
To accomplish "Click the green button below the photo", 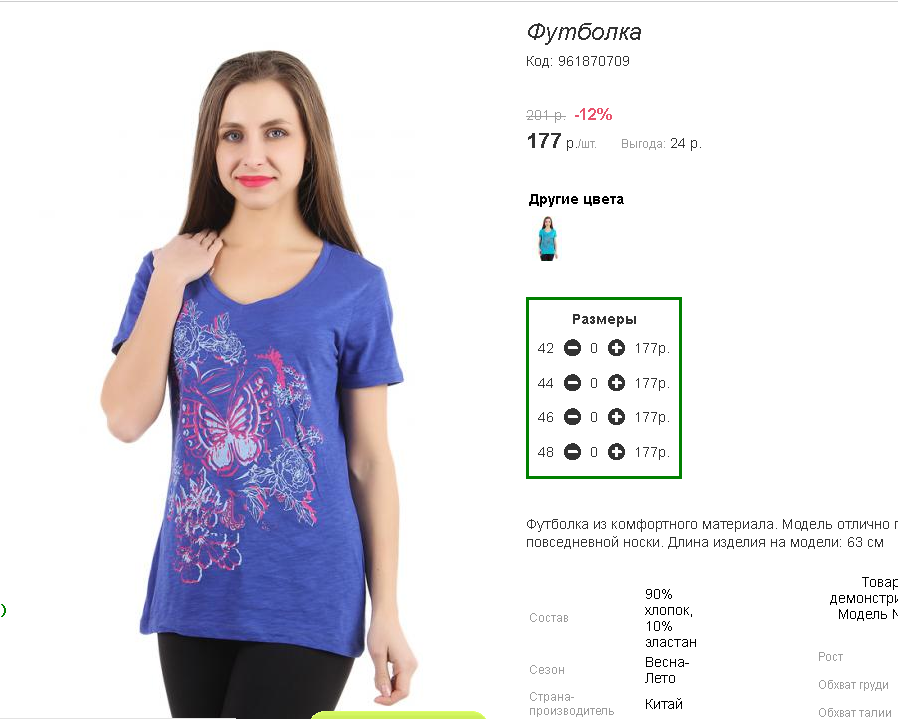I will [x=398, y=714].
